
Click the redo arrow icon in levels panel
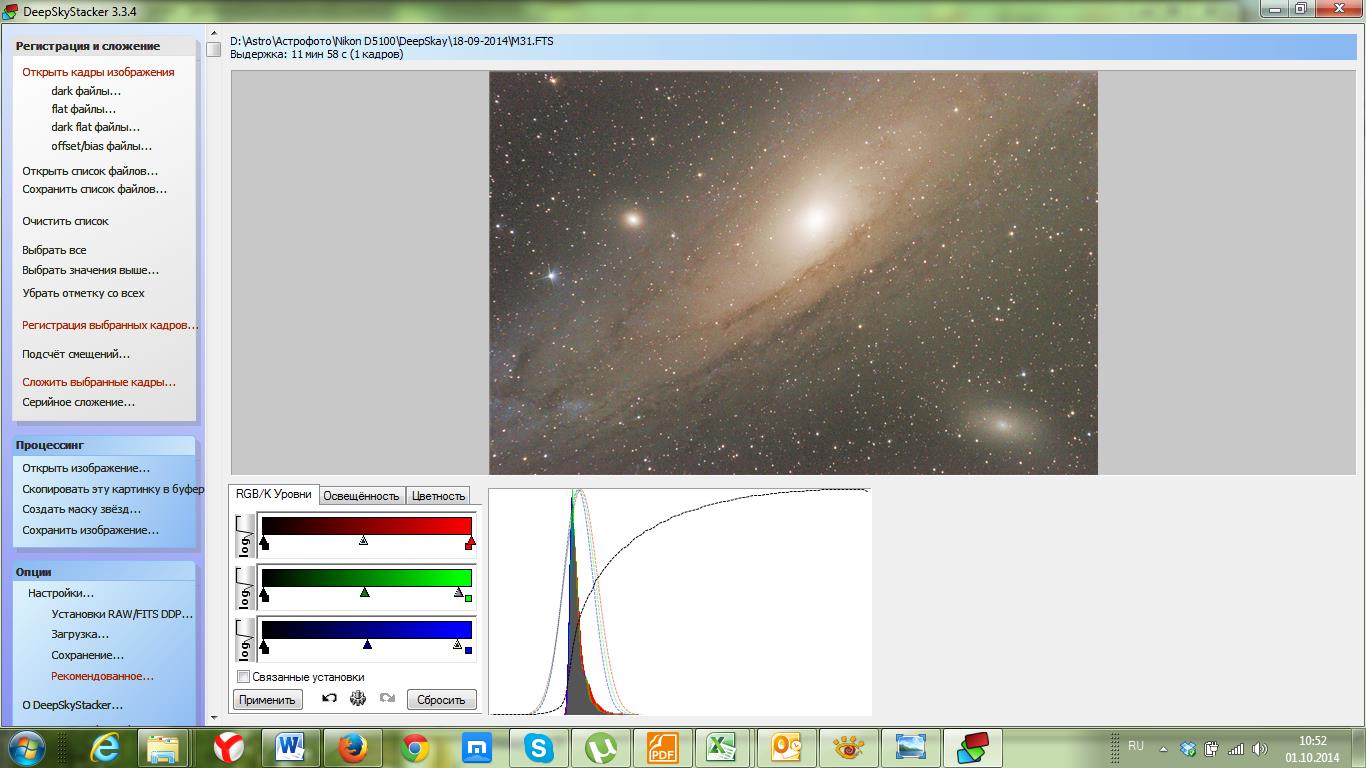[387, 699]
